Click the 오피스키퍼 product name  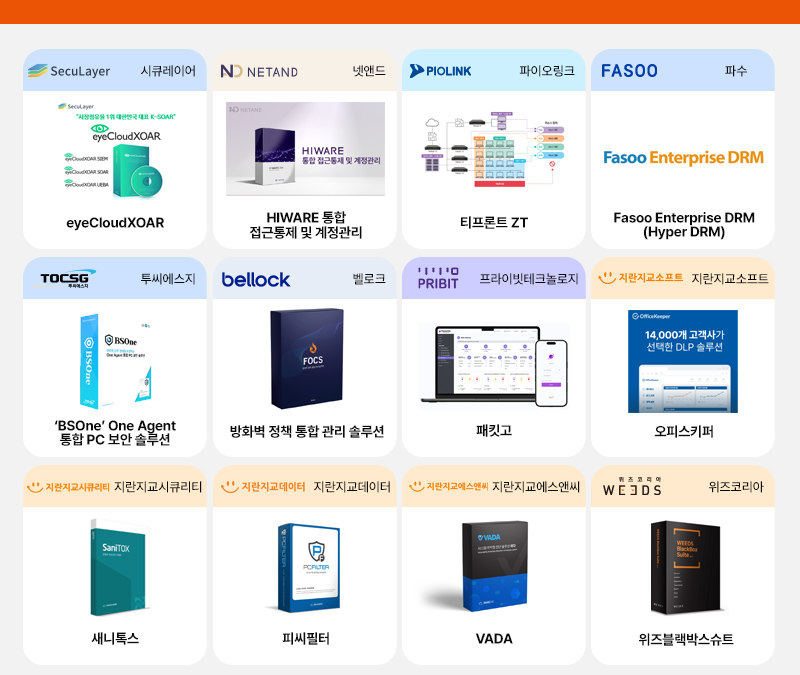[684, 432]
